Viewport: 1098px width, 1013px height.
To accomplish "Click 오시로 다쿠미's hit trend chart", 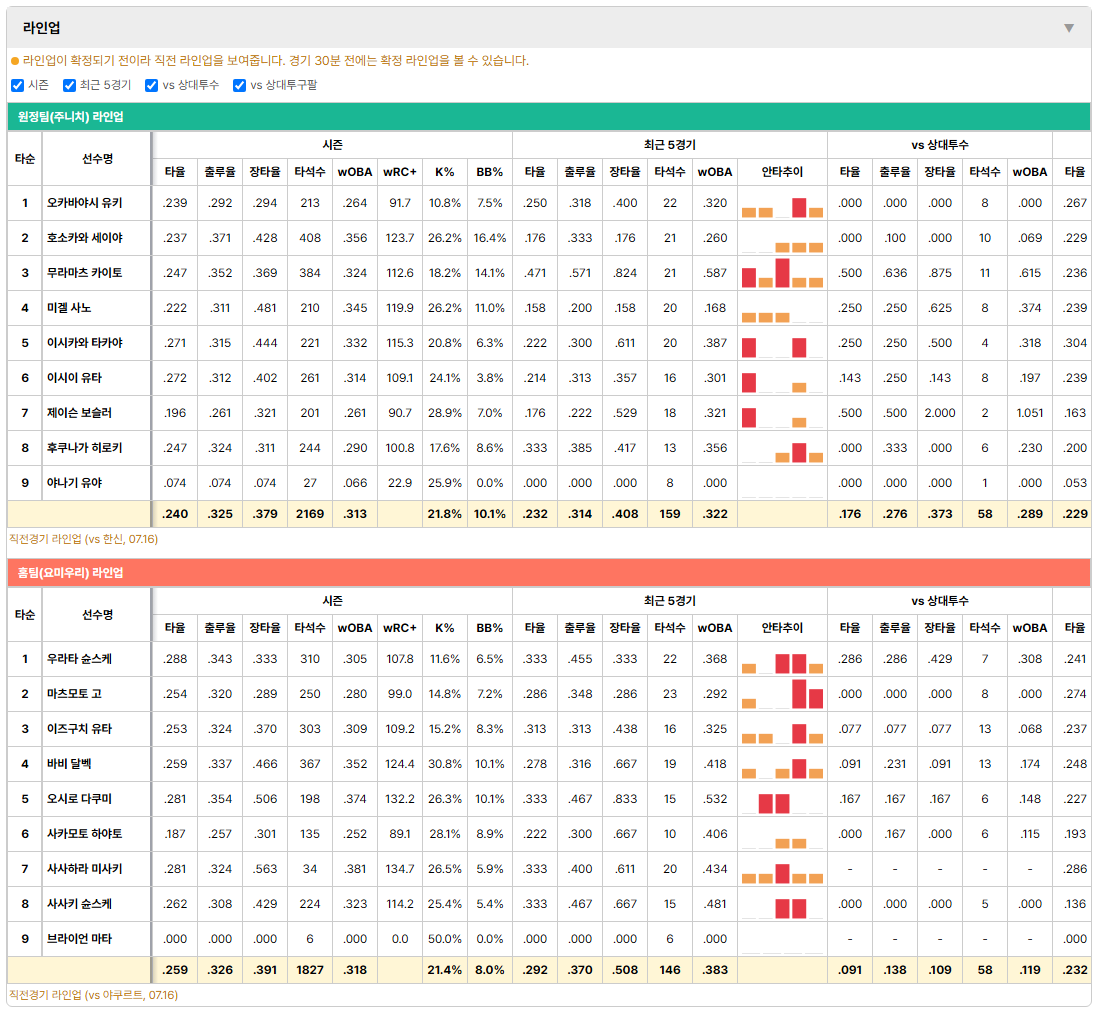I will click(782, 799).
